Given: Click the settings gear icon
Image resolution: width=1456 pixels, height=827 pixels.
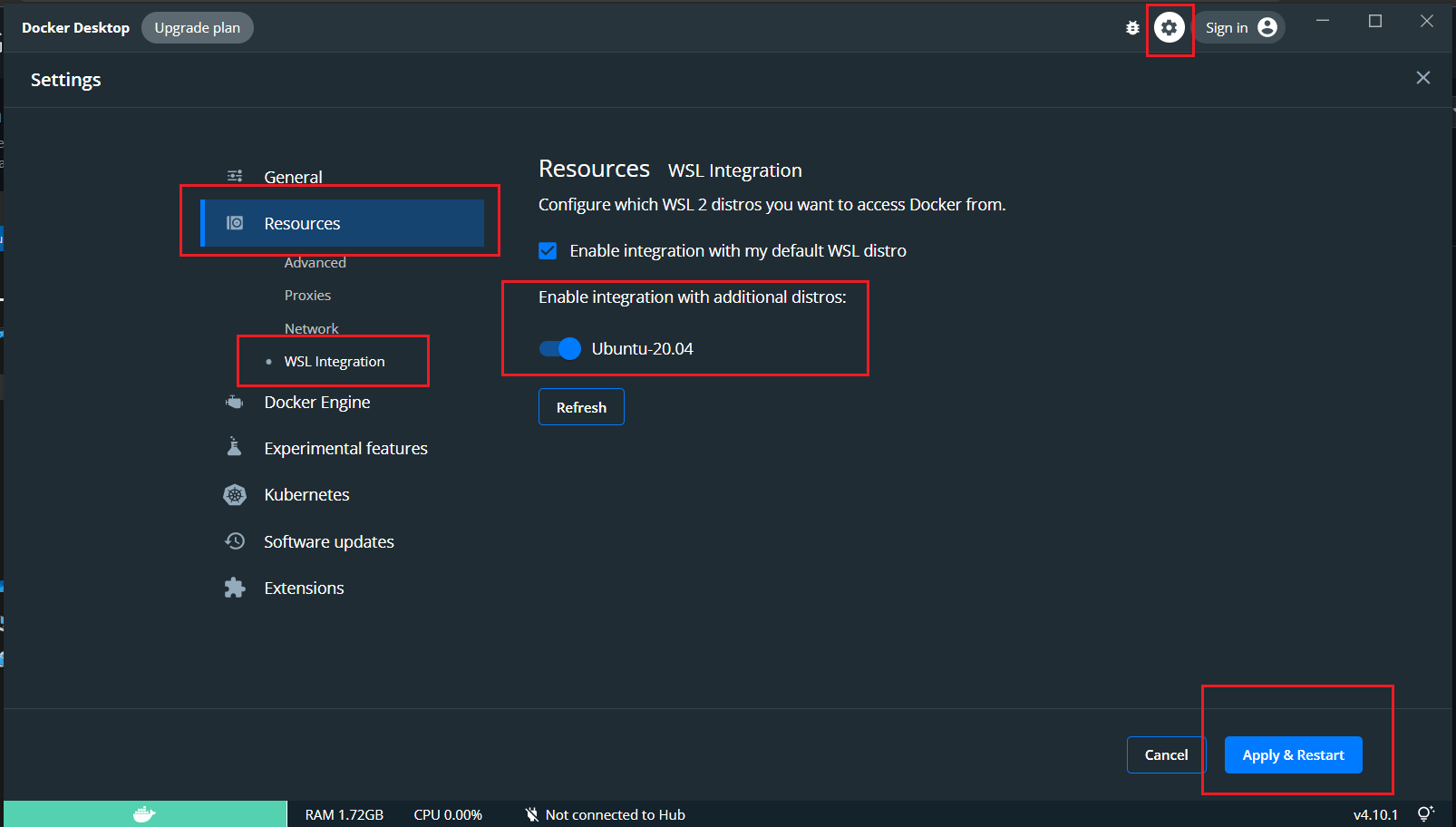Looking at the screenshot, I should pos(1169,28).
